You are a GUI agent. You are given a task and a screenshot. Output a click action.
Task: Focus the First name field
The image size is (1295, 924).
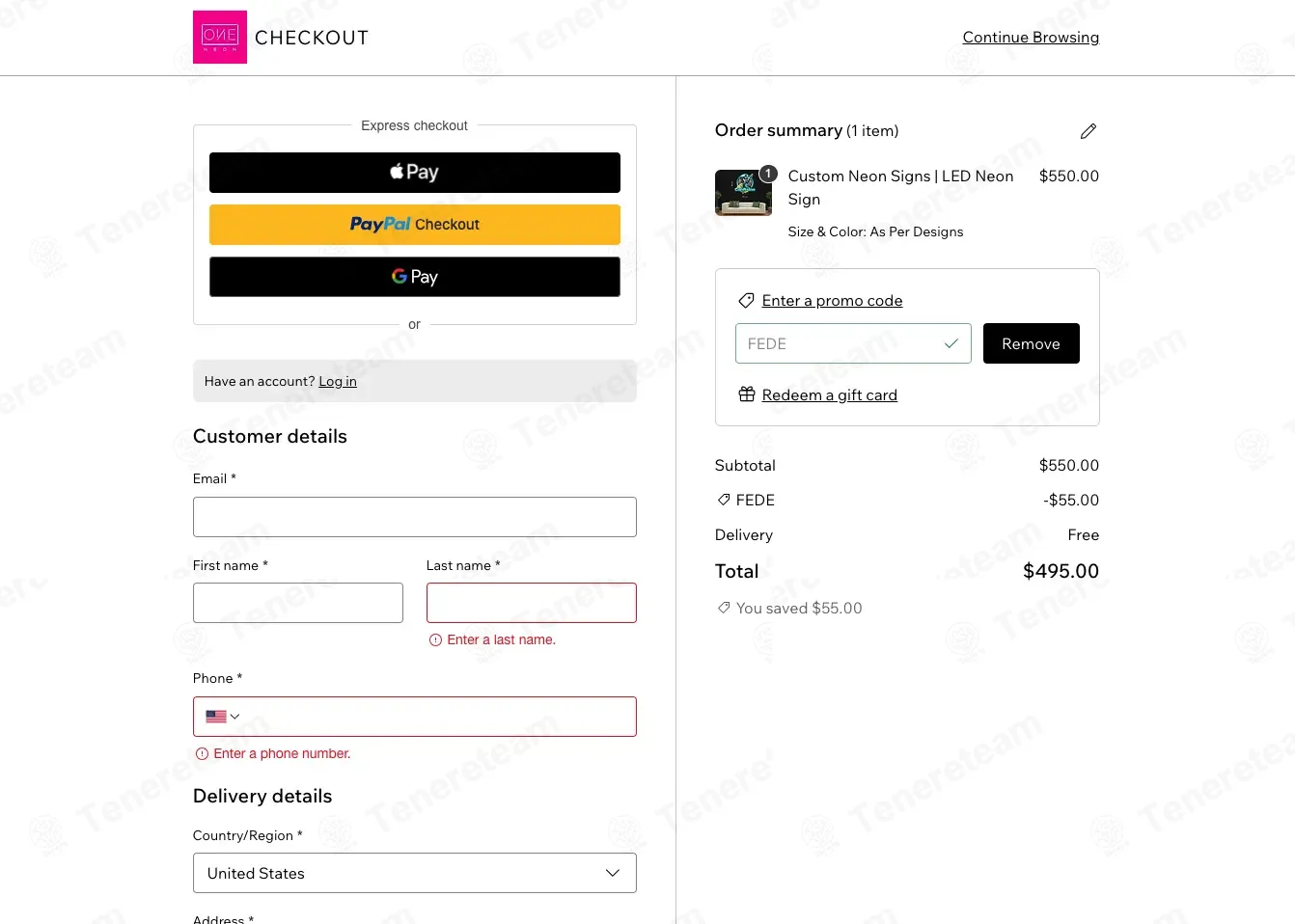(298, 603)
